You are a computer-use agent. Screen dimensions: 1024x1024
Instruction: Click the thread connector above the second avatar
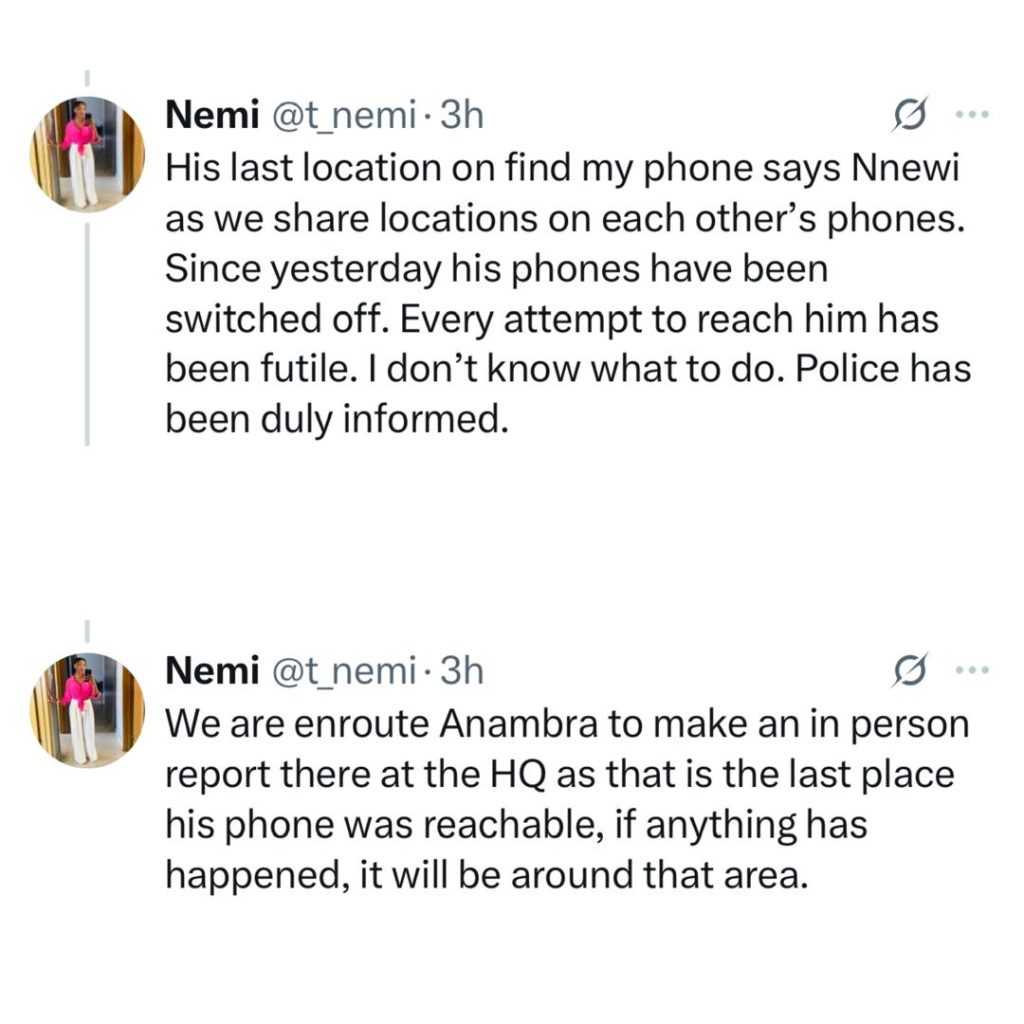(x=87, y=632)
